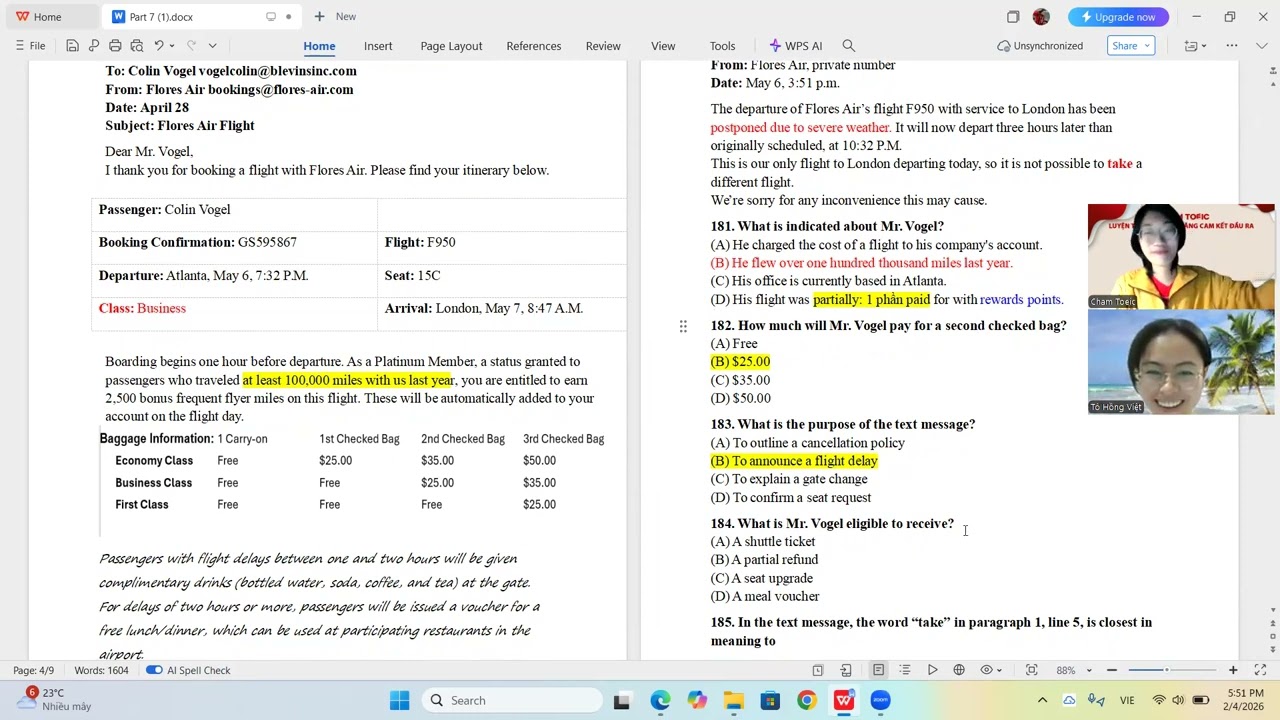This screenshot has width=1280, height=720.
Task: Click the user profile avatar in title bar
Action: click(1041, 17)
